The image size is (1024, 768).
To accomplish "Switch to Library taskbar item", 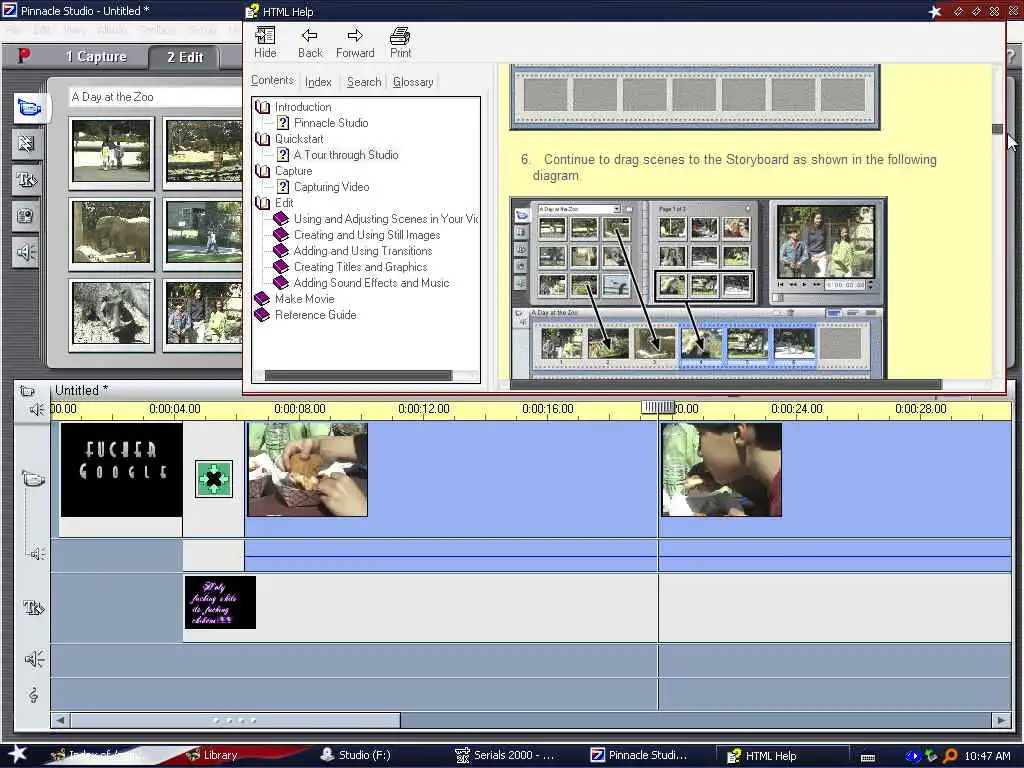I will pyautogui.click(x=212, y=755).
